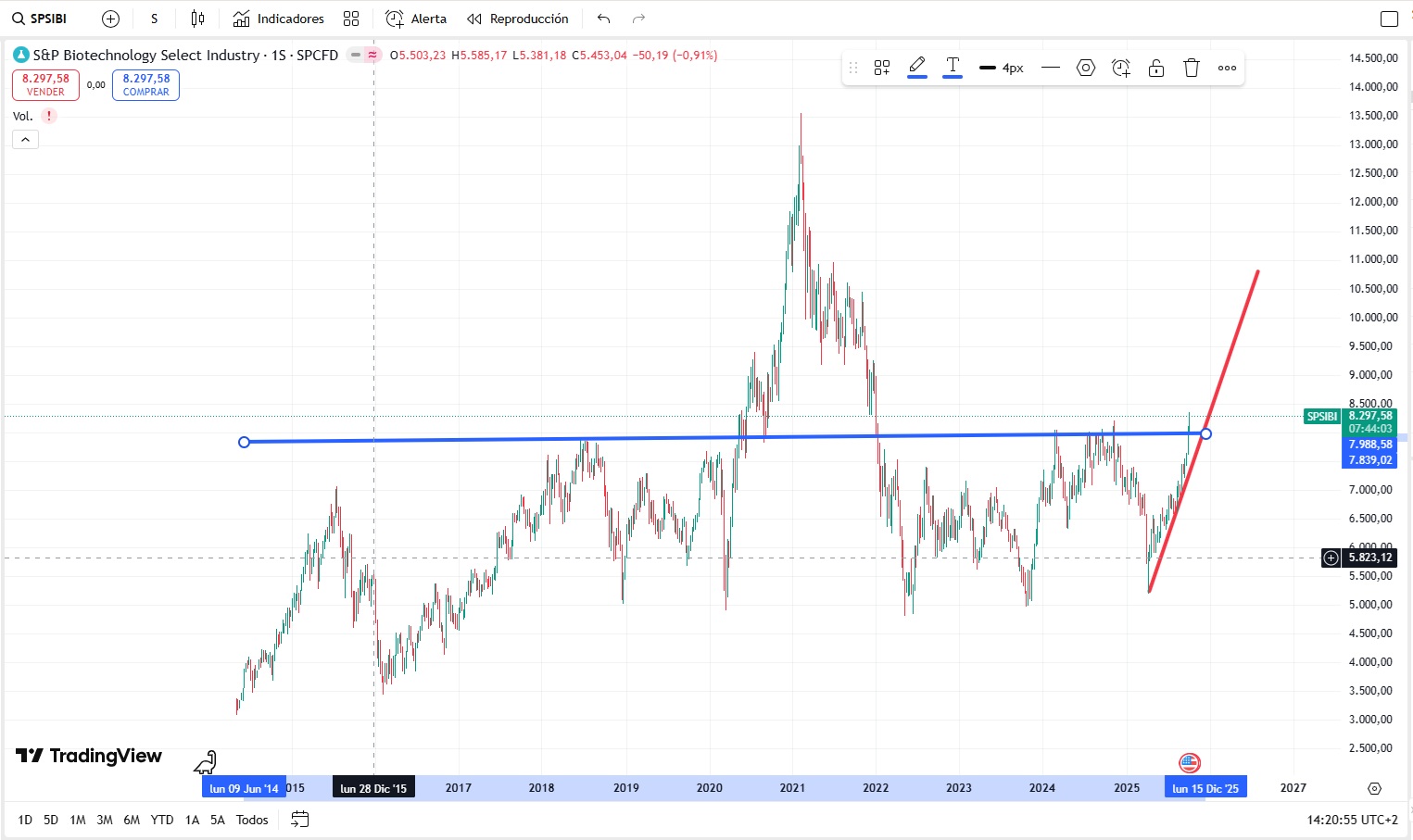Click the 'lun 15 Dic '25' date field
Viewport: 1413px width, 840px height.
point(1205,786)
